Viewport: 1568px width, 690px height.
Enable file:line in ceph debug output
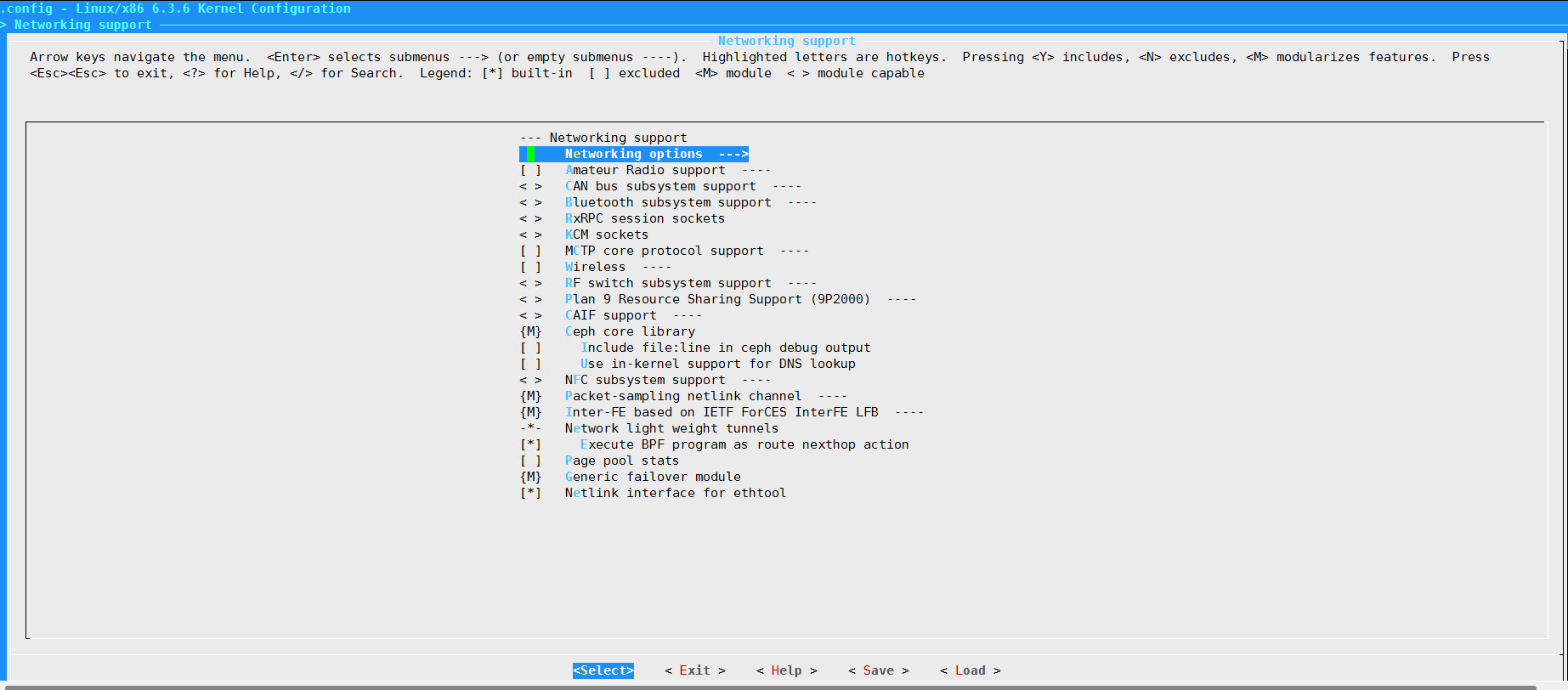tap(530, 348)
